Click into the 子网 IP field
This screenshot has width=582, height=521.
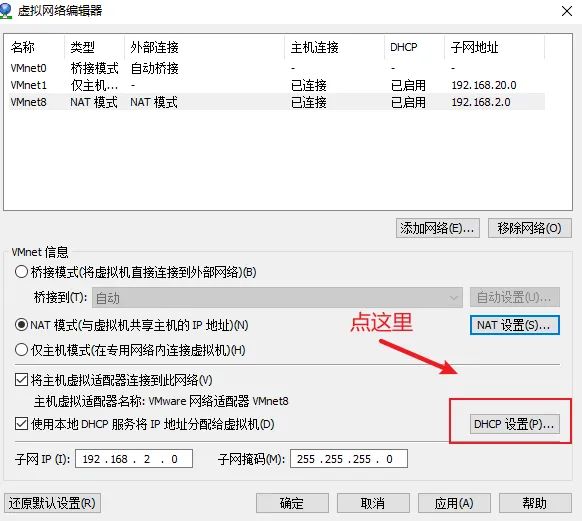click(x=134, y=459)
